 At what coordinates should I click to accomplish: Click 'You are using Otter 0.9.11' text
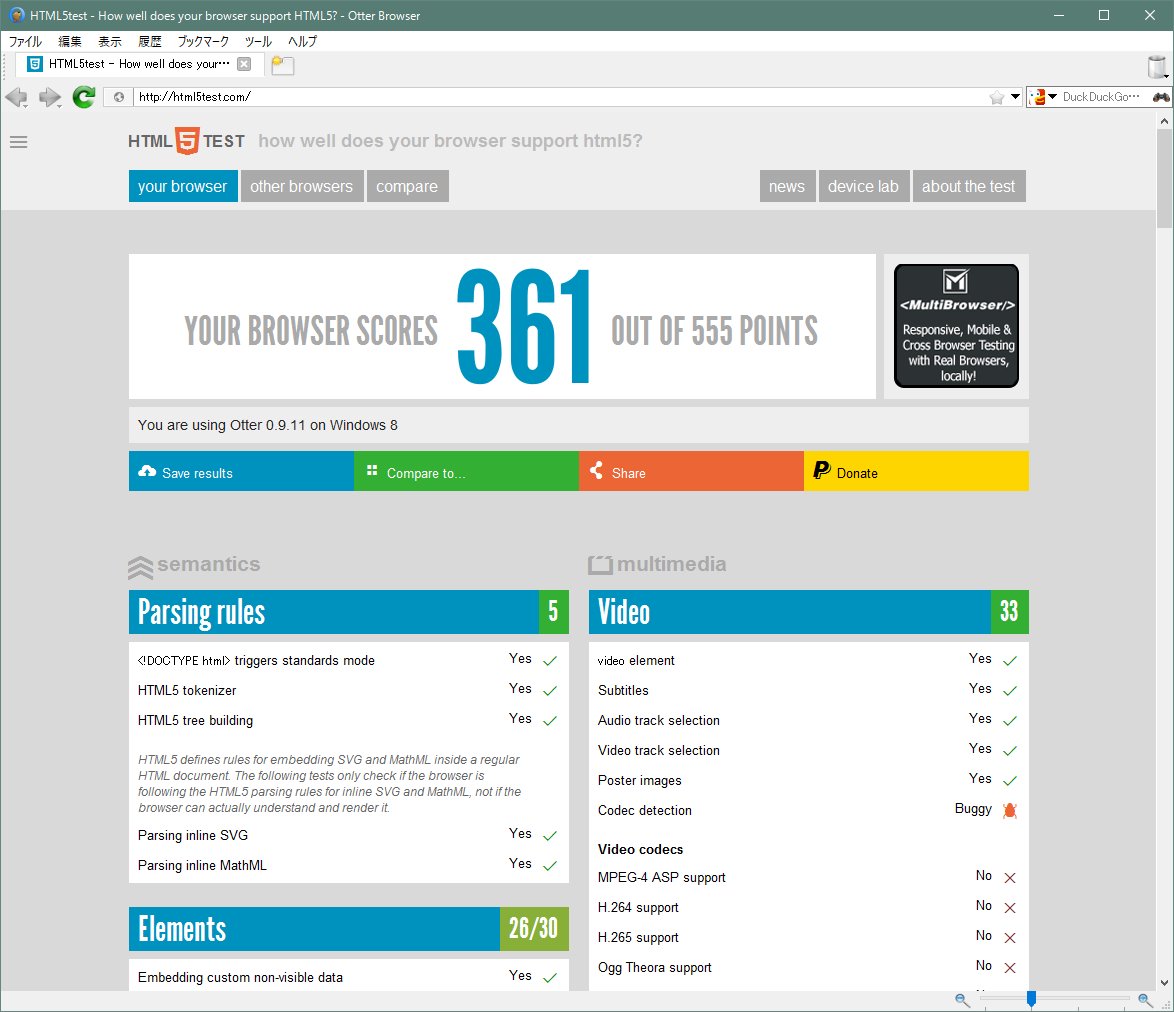click(267, 425)
